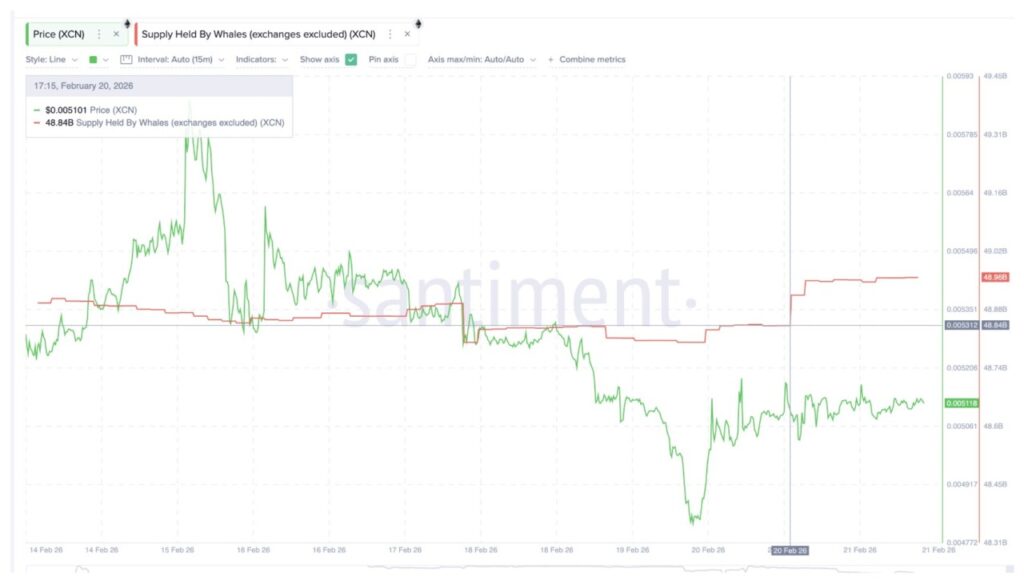Screen dimensions: 1024x581
Task: Click the plus icon beside Combine metrics
Action: [x=550, y=60]
